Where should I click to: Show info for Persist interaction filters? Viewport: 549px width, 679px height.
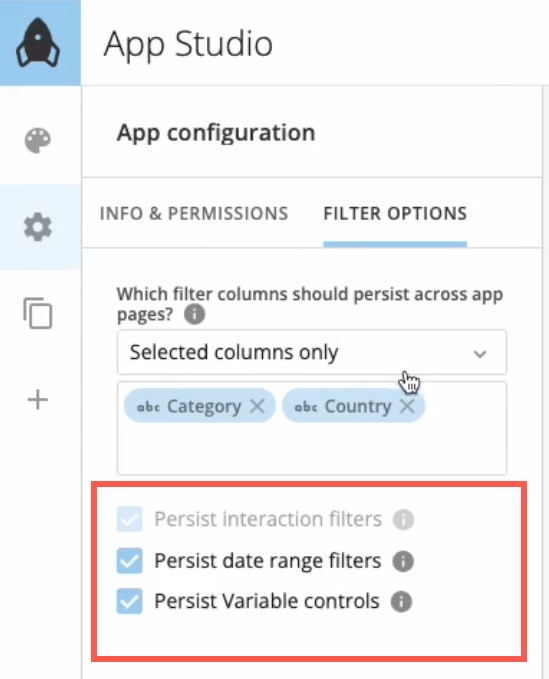(404, 519)
